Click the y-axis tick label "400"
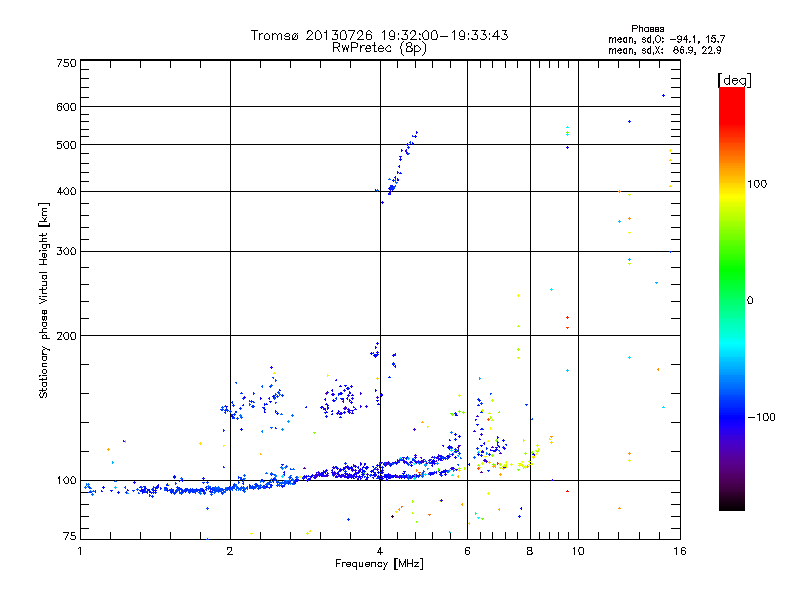This screenshot has width=800, height=600. [66, 192]
